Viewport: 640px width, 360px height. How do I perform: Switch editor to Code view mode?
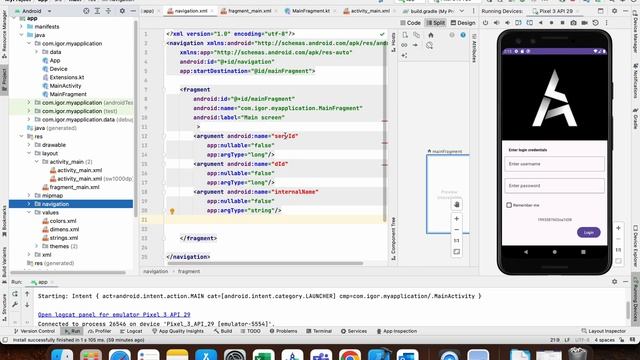pyautogui.click(x=411, y=23)
